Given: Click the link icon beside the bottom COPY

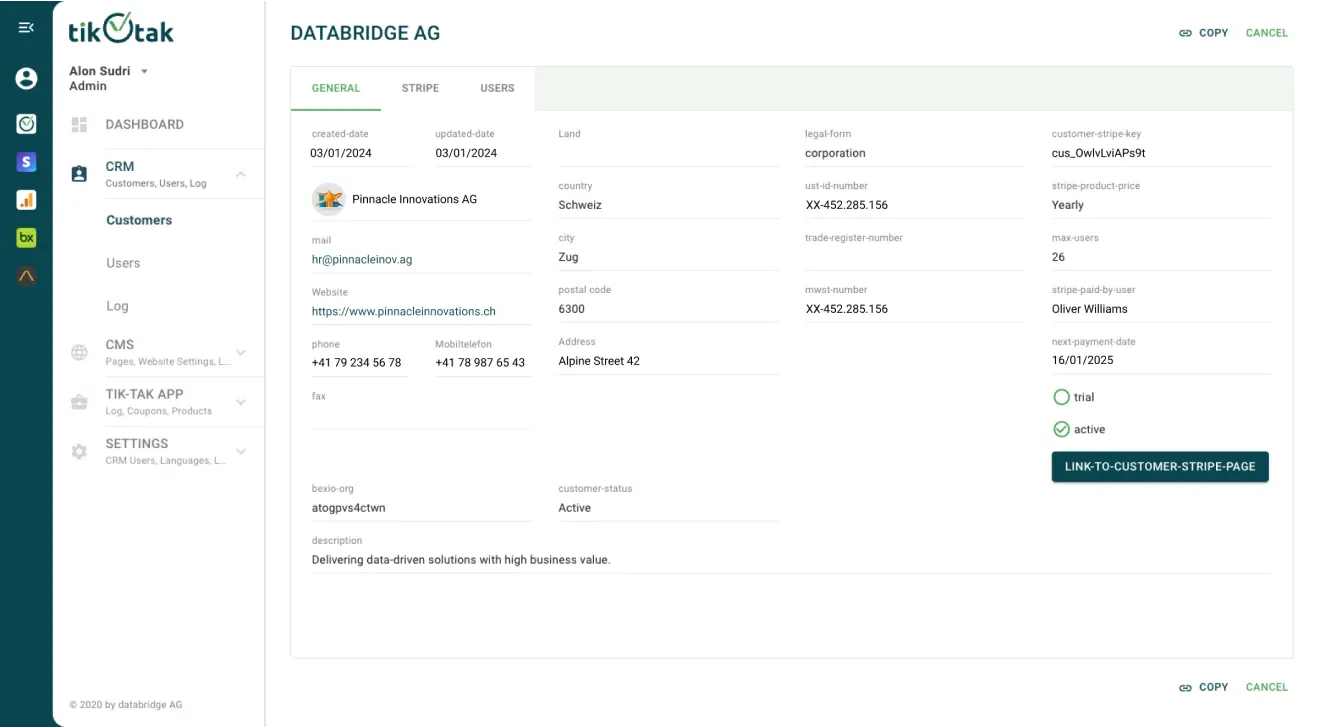Looking at the screenshot, I should pos(1185,688).
